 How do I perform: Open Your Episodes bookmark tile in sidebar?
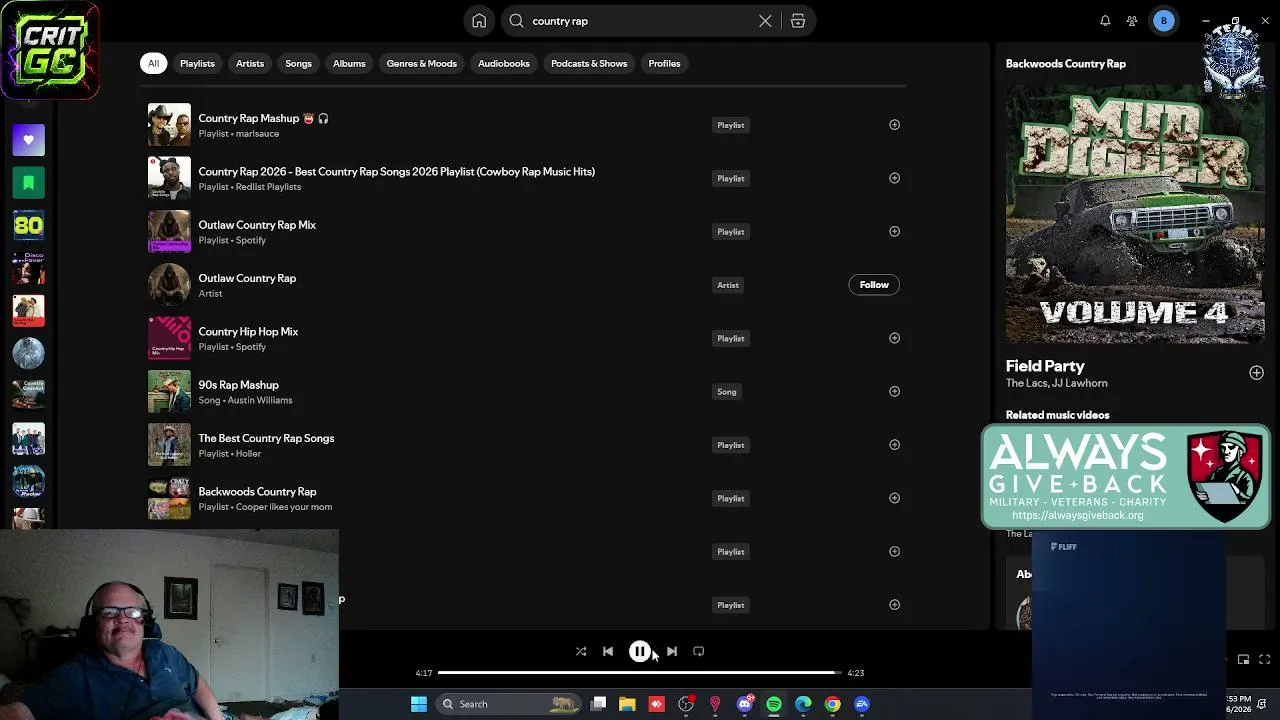tap(28, 183)
